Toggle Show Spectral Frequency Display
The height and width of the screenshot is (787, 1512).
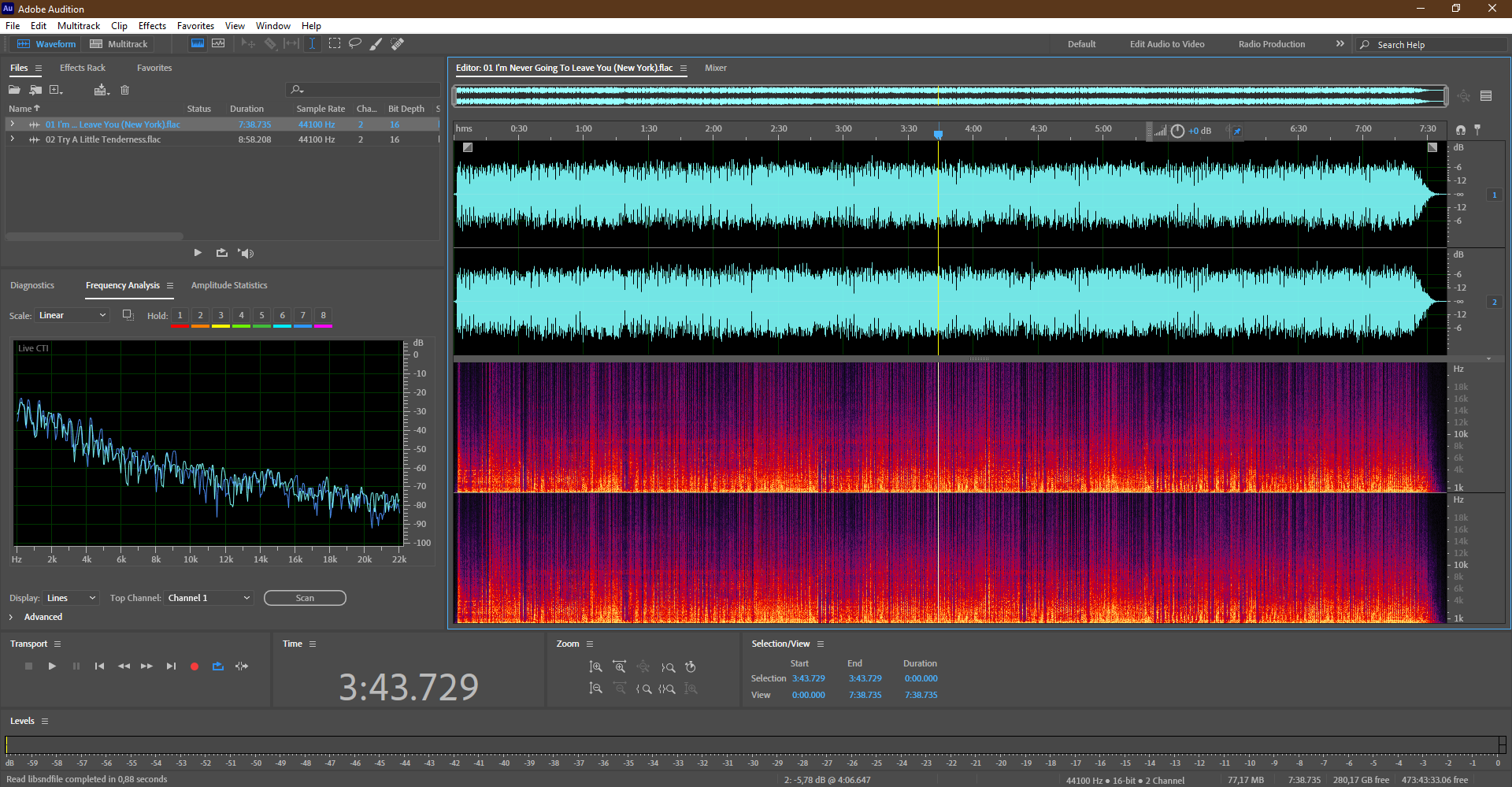pyautogui.click(x=198, y=44)
